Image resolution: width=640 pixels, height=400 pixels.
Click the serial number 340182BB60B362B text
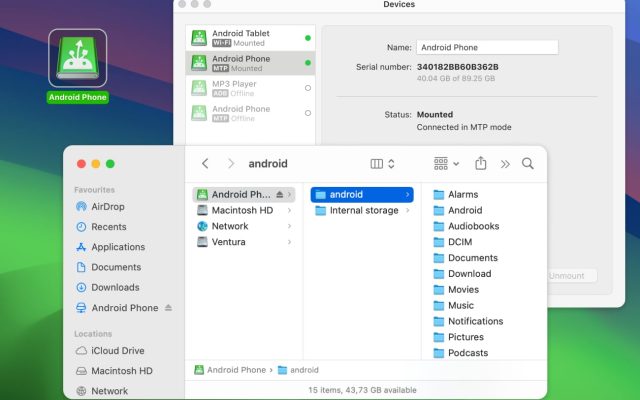(458, 67)
